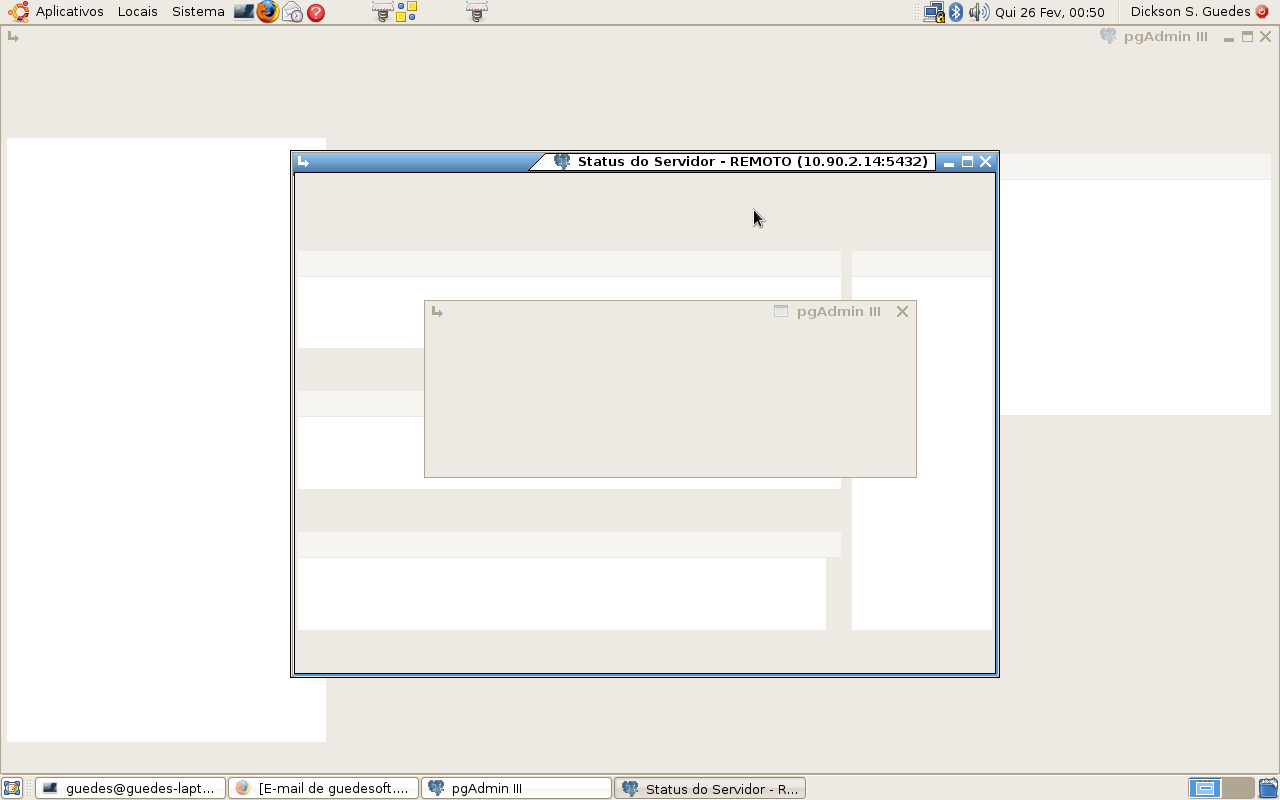This screenshot has height=800, width=1280.
Task: Open the trash icon in bottom-right corner
Action: pos(1268,788)
